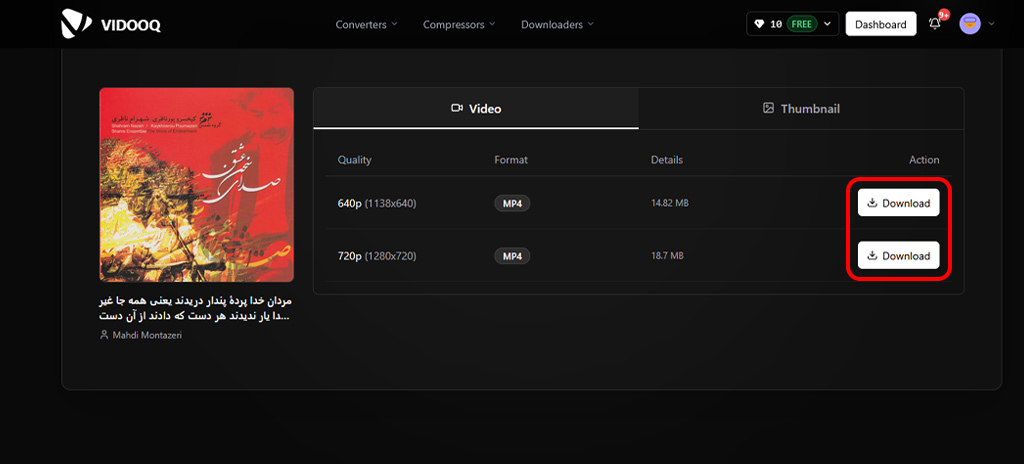Click the person icon beside Mahdi Montazeri

tap(104, 335)
